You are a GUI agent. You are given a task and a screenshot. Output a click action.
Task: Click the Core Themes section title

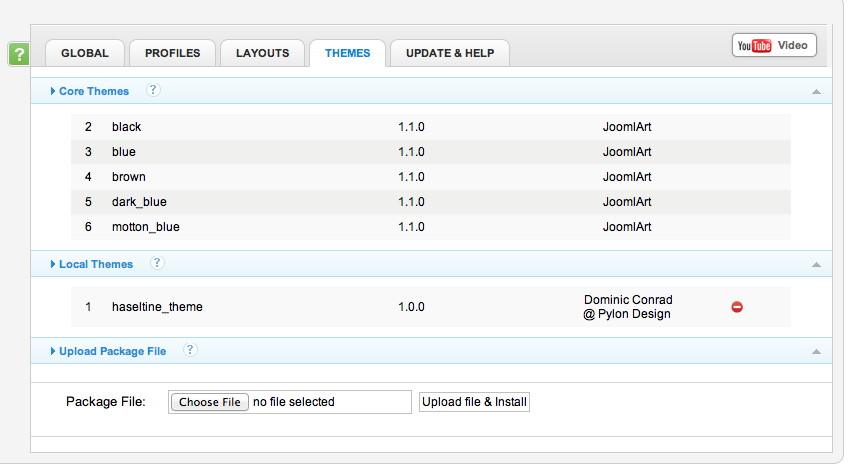point(94,91)
